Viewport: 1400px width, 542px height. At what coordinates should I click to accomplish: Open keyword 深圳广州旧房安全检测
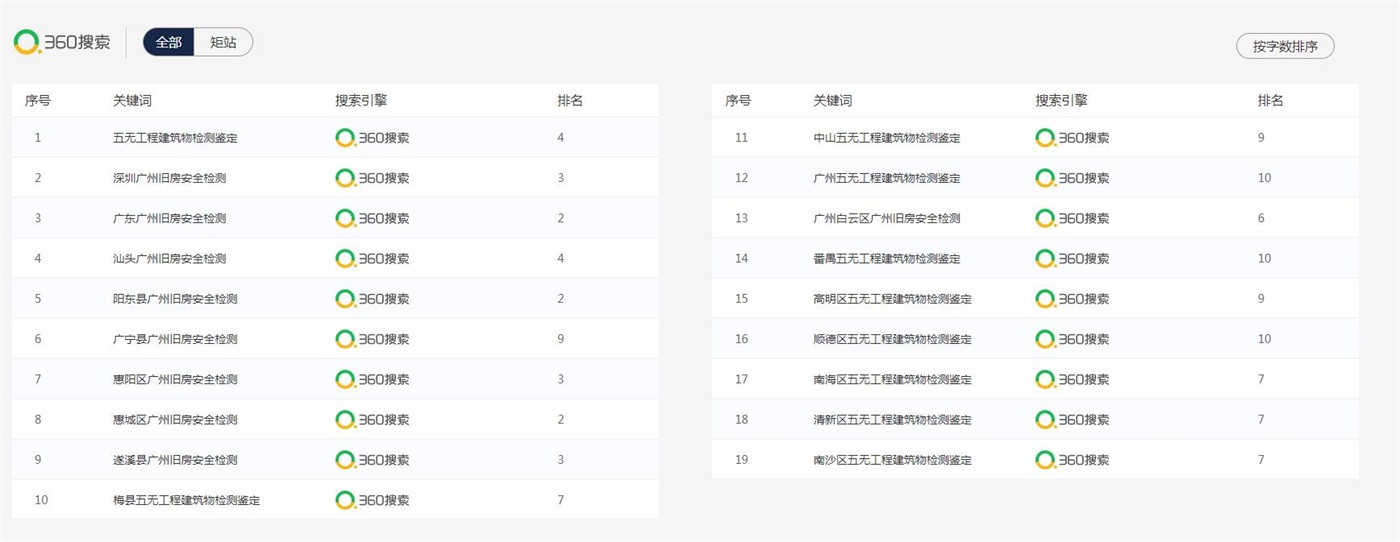tap(169, 178)
